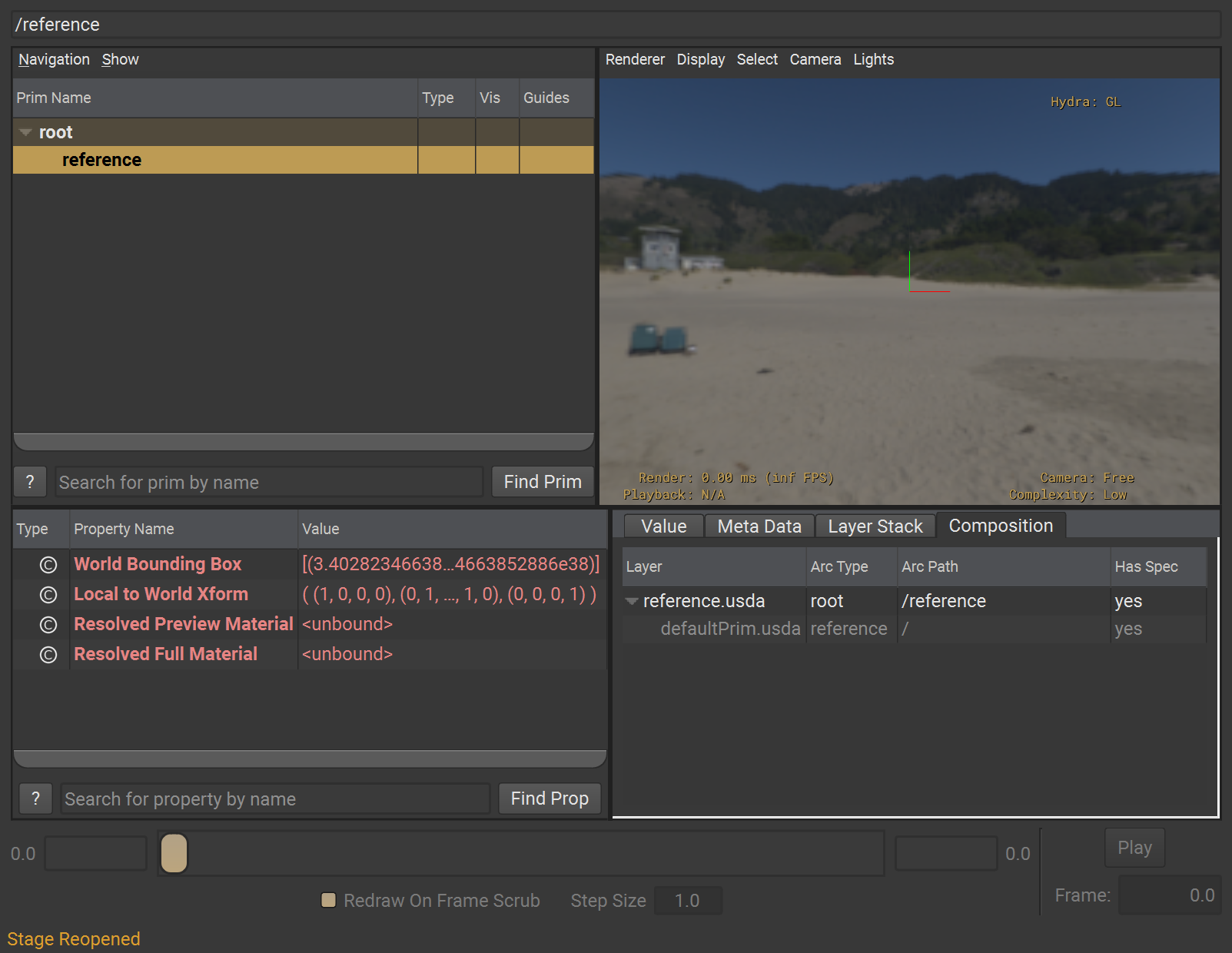Screen dimensions: 1232x953
Task: Click the composed icon beside World Bounding Box
Action: (x=48, y=565)
